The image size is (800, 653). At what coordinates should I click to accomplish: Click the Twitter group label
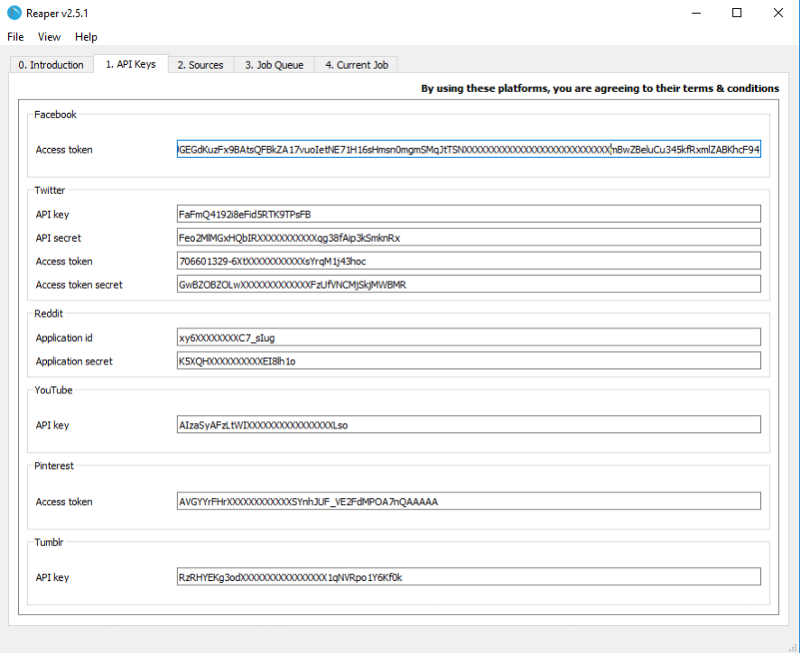pyautogui.click(x=49, y=190)
